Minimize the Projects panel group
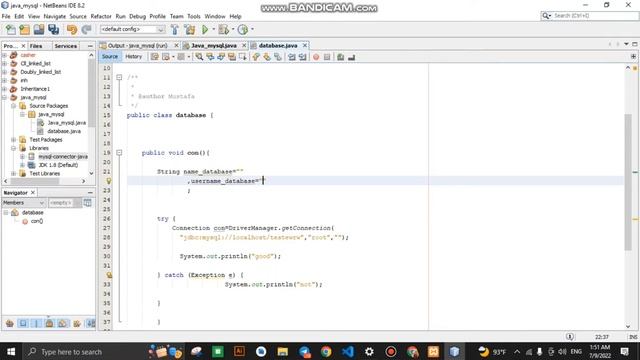 pos(90,46)
